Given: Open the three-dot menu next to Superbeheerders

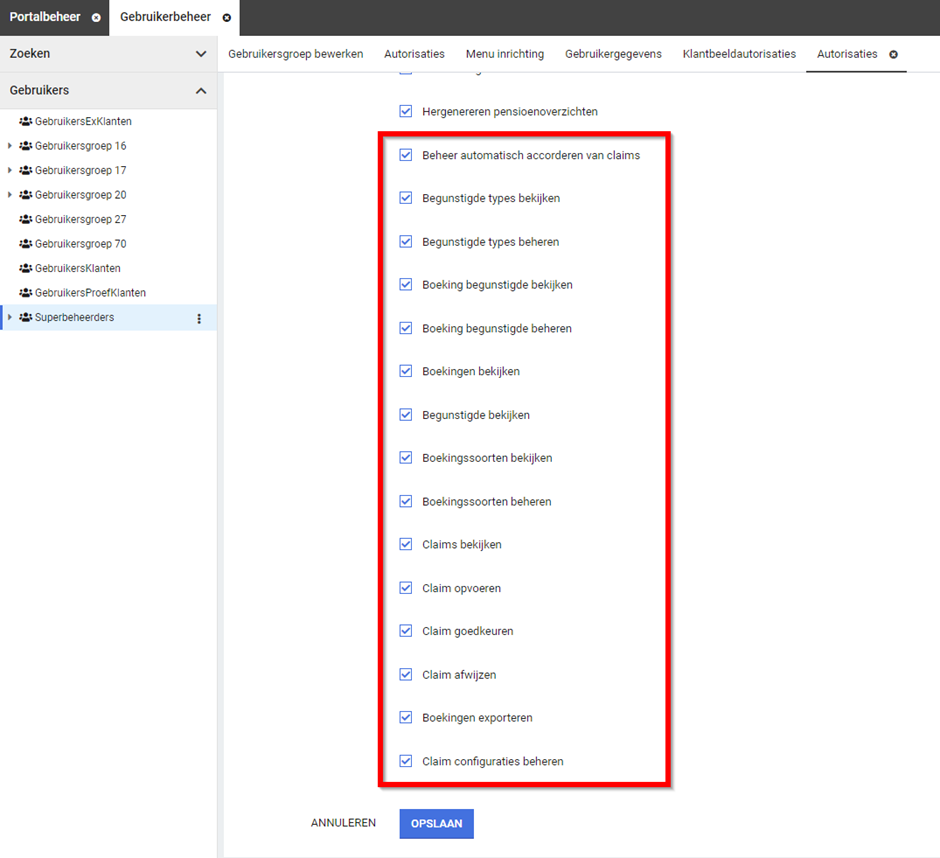Looking at the screenshot, I should [x=198, y=319].
